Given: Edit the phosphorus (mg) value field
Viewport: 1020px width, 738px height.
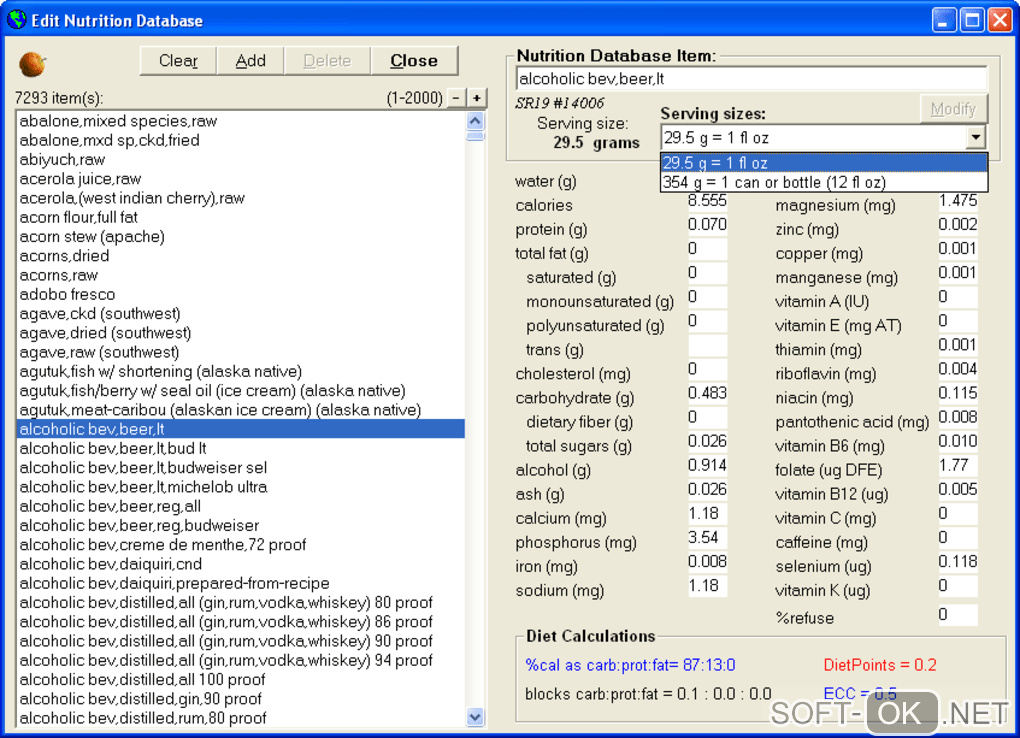Looking at the screenshot, I should [707, 538].
